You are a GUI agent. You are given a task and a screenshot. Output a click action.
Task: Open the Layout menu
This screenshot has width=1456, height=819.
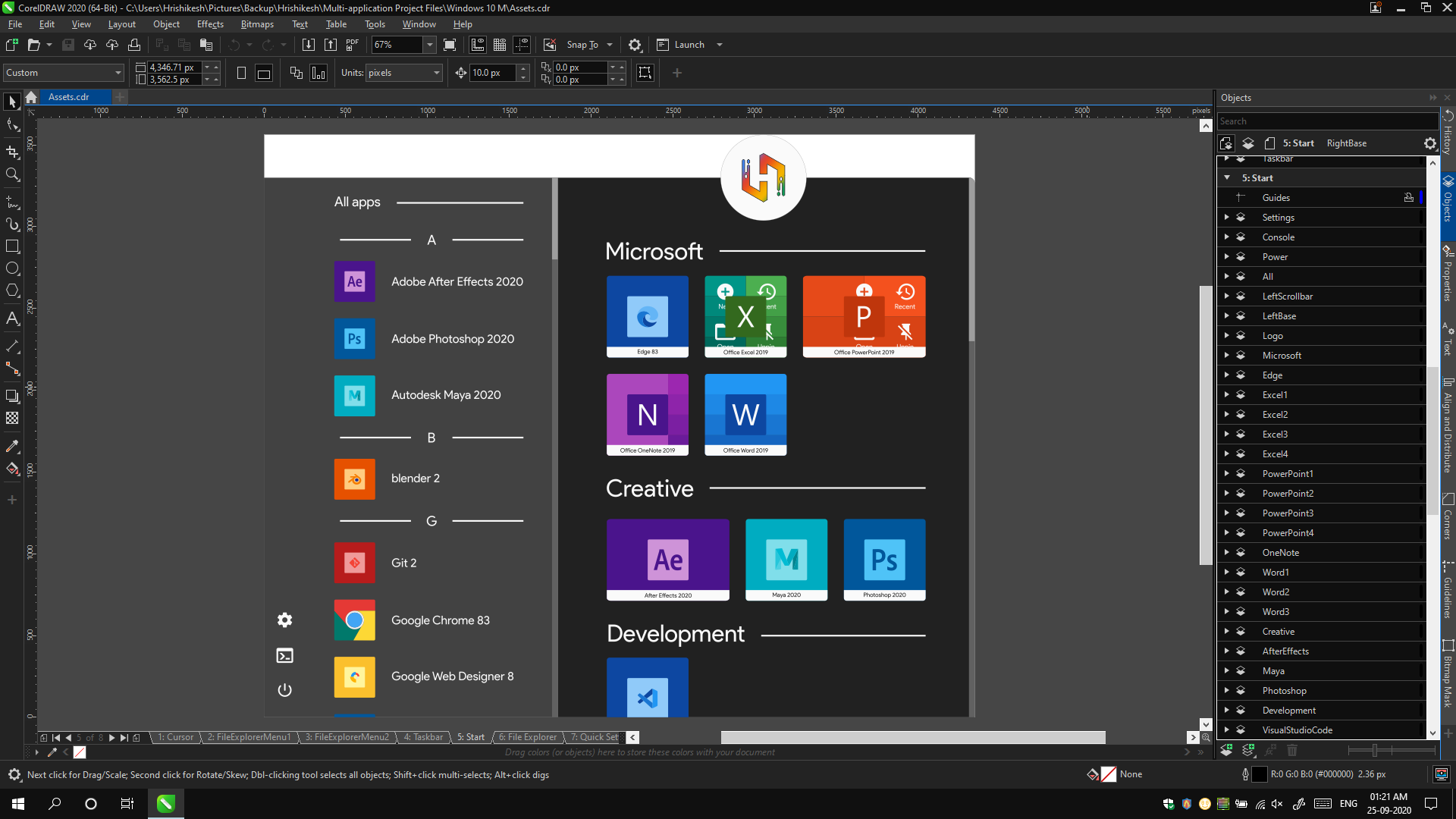click(121, 24)
